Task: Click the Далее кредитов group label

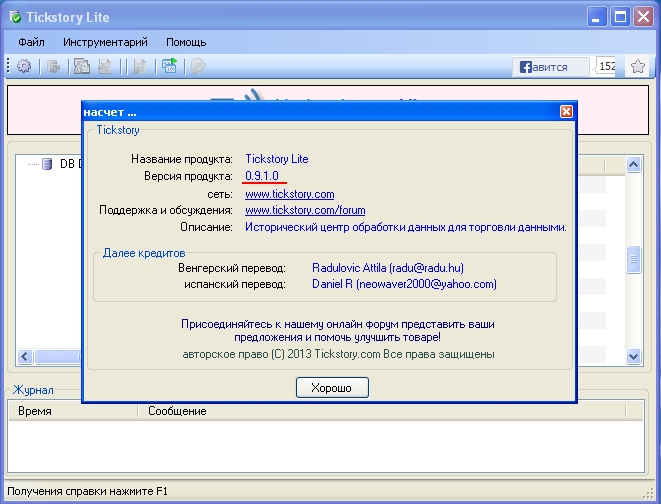Action: point(144,253)
